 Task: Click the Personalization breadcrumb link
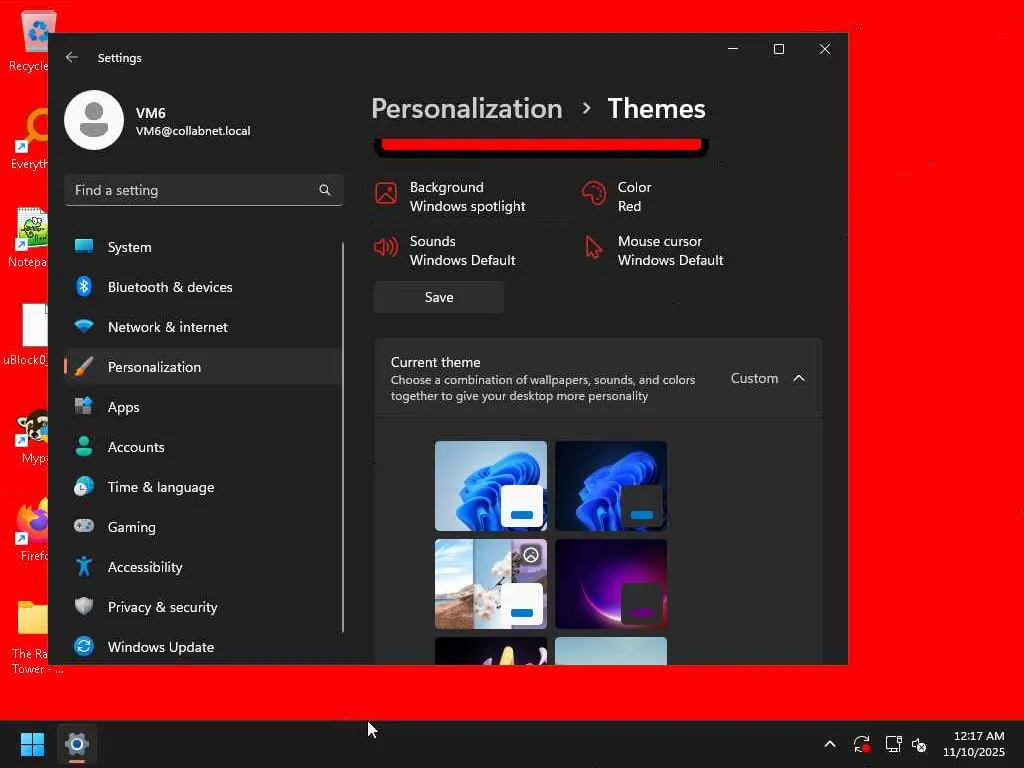pos(467,108)
